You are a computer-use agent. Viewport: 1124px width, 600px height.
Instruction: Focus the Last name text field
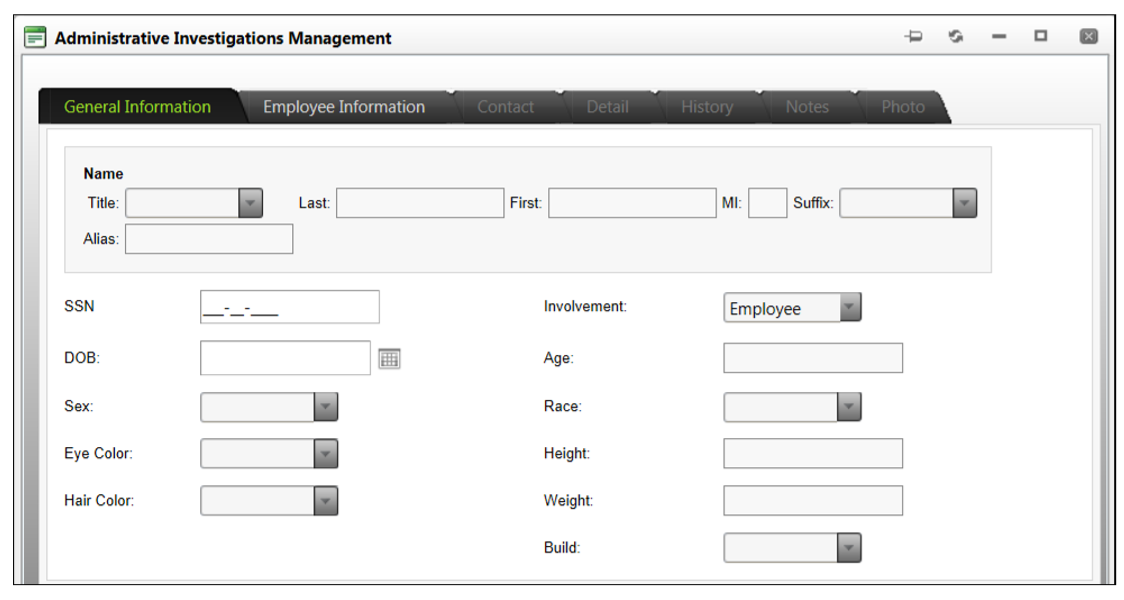(x=420, y=203)
